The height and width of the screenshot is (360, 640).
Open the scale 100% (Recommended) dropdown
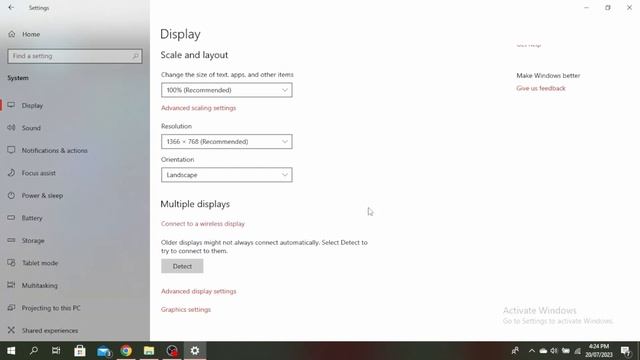pos(227,90)
